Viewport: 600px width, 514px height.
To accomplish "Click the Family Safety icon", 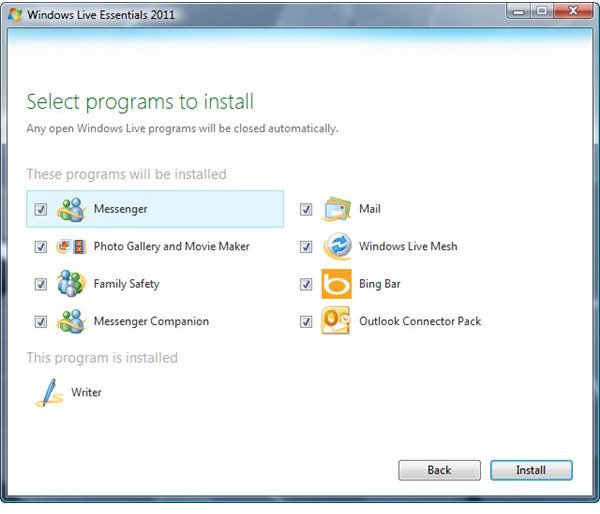I will click(x=71, y=284).
